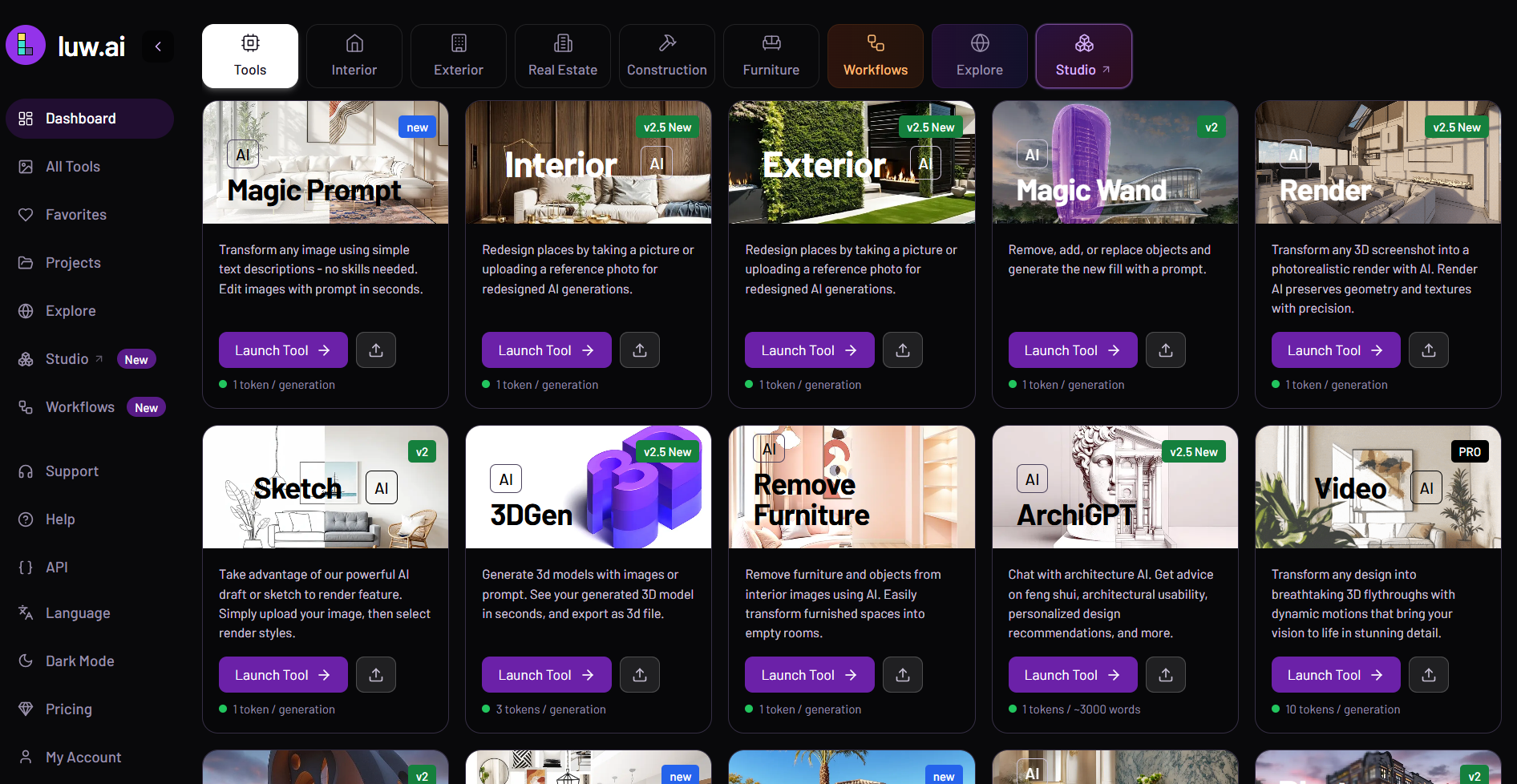Select the Tools tab
This screenshot has width=1517, height=784.
250,56
